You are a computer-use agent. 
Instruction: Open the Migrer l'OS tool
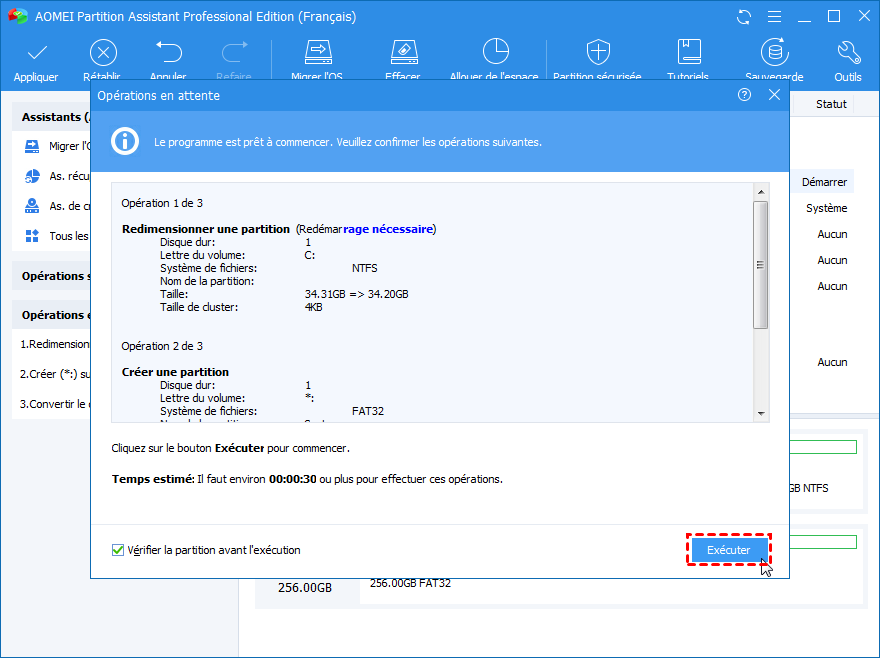[318, 52]
